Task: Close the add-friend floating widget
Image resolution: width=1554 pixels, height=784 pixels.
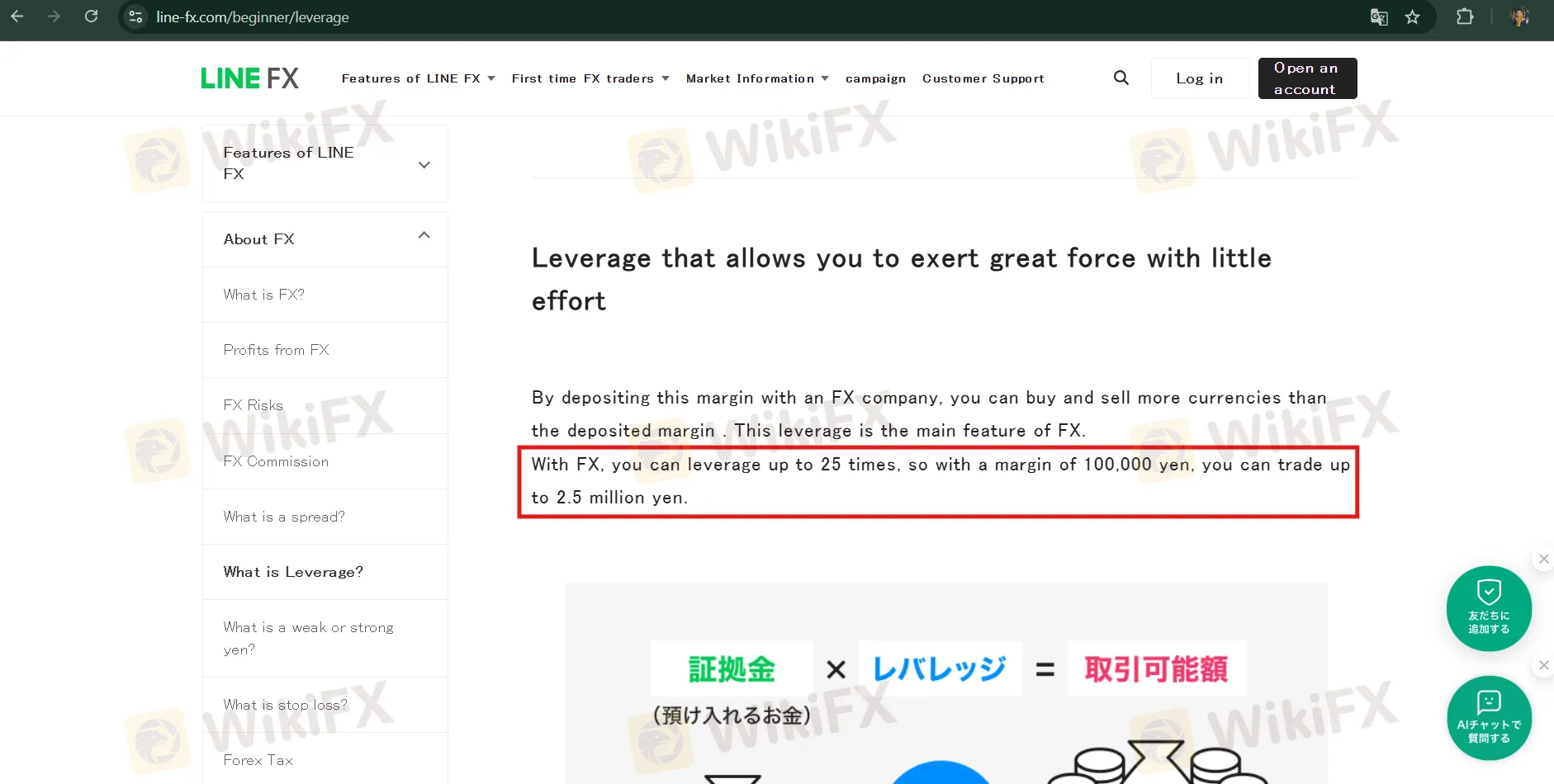Action: [1543, 559]
